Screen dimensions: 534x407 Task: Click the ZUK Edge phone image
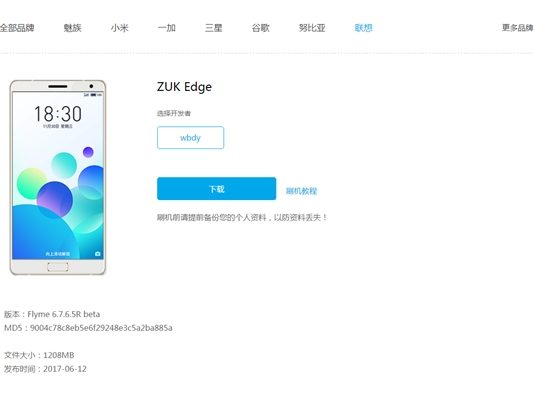click(x=58, y=177)
